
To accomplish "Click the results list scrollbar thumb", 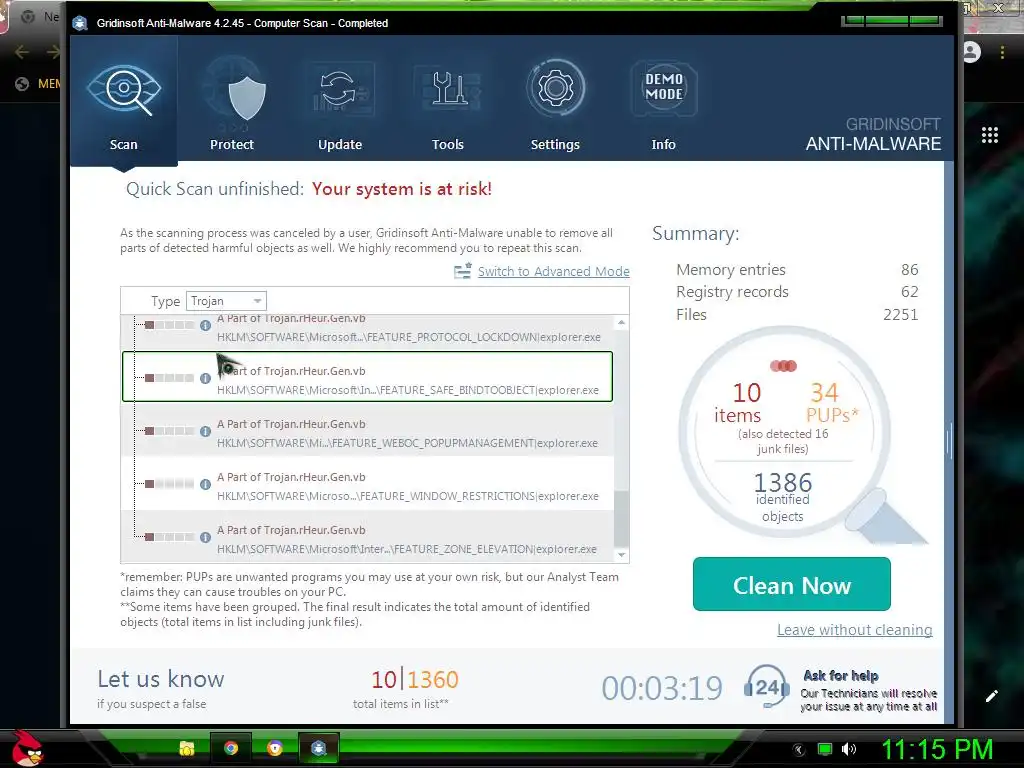I will pyautogui.click(x=621, y=519).
